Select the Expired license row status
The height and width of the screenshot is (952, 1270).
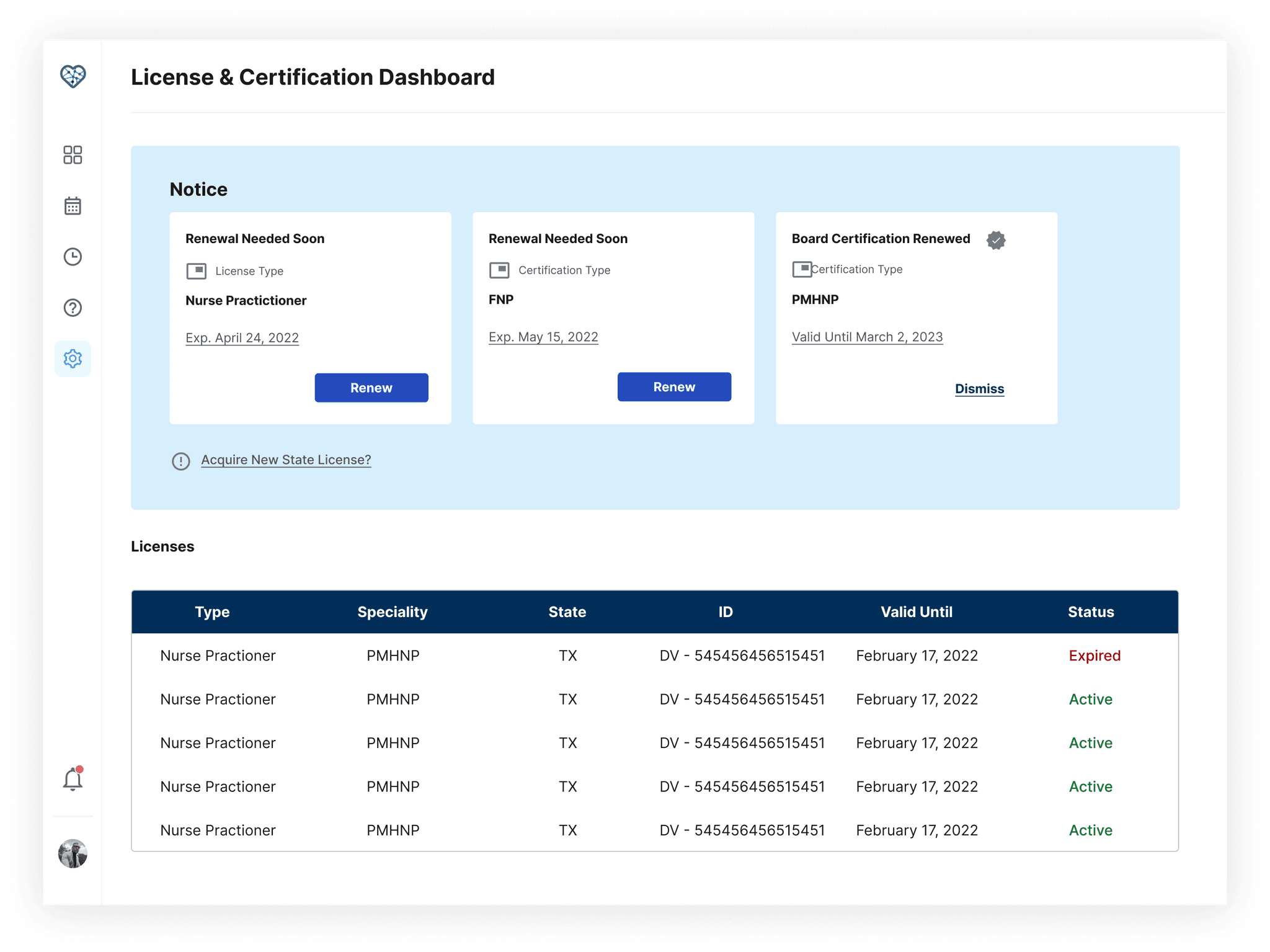click(x=1095, y=656)
